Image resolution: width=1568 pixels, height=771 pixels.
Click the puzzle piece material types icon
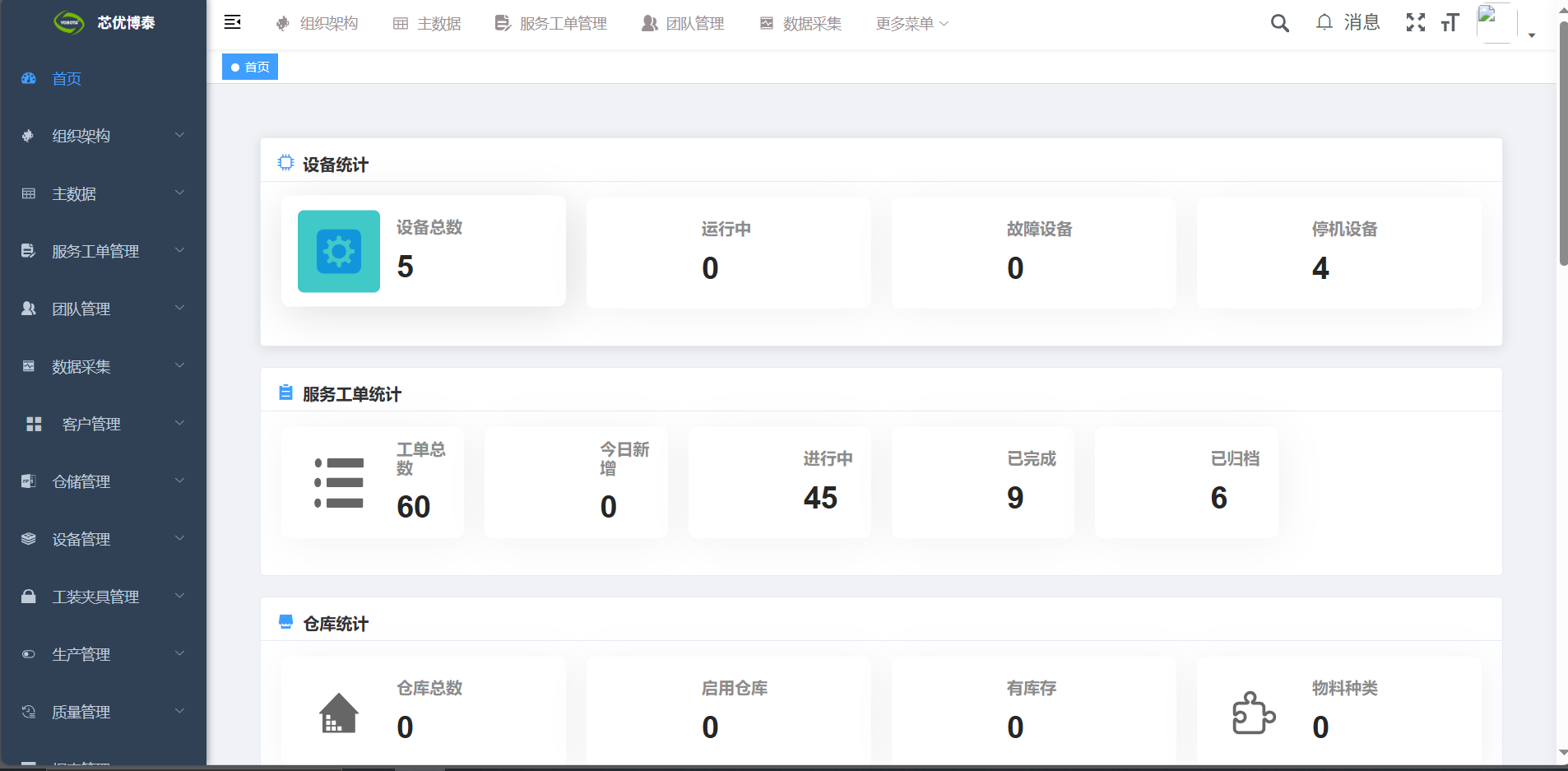(x=1253, y=713)
